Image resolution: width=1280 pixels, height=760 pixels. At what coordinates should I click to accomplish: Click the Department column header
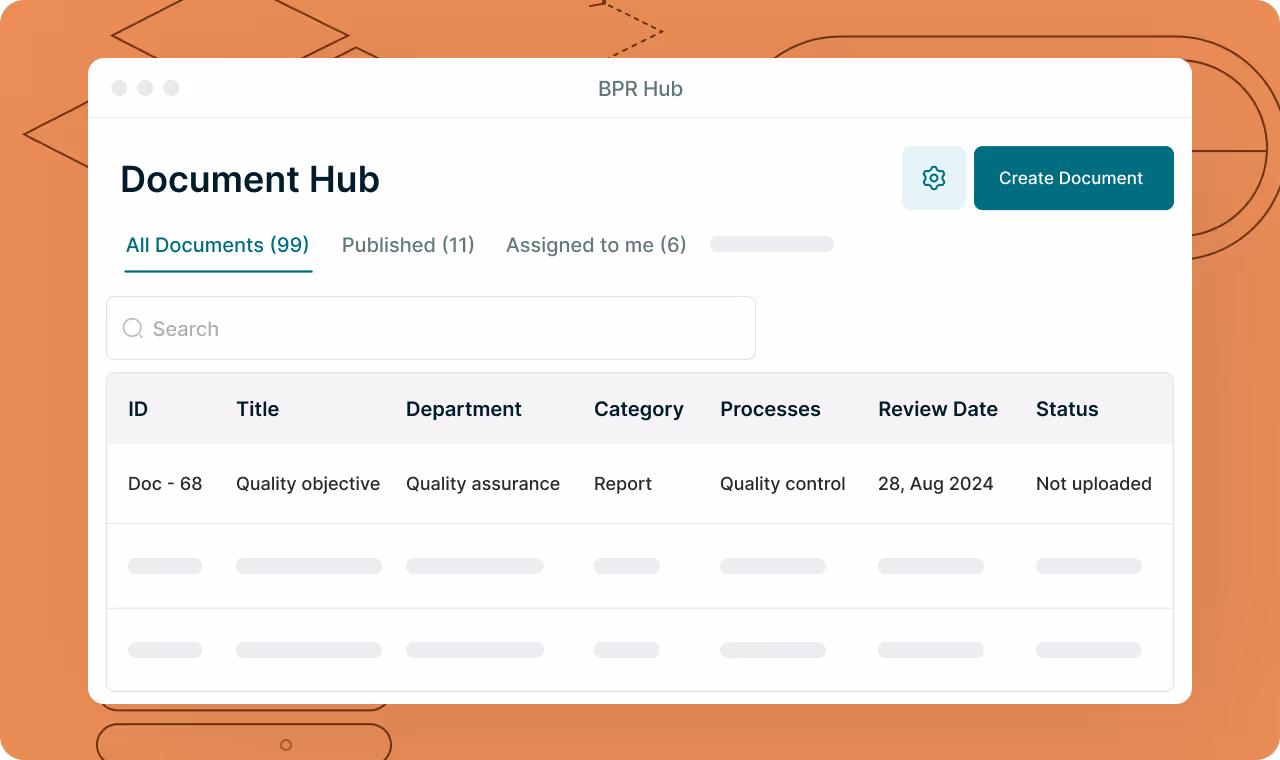point(464,409)
